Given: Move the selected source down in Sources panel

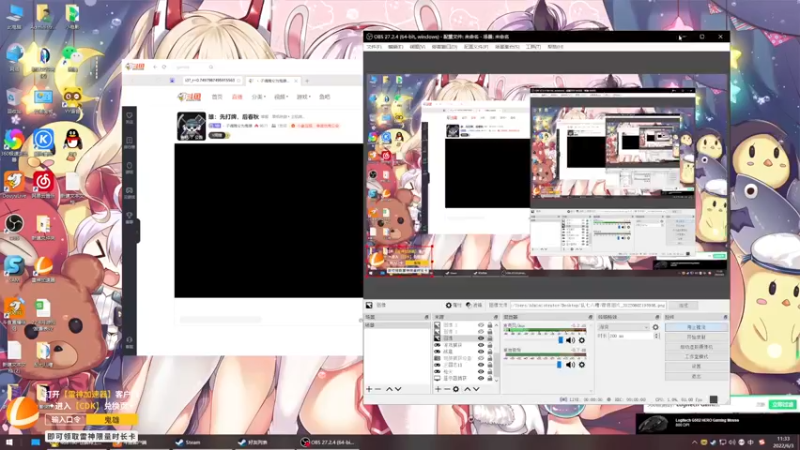Looking at the screenshot, I should [x=476, y=389].
